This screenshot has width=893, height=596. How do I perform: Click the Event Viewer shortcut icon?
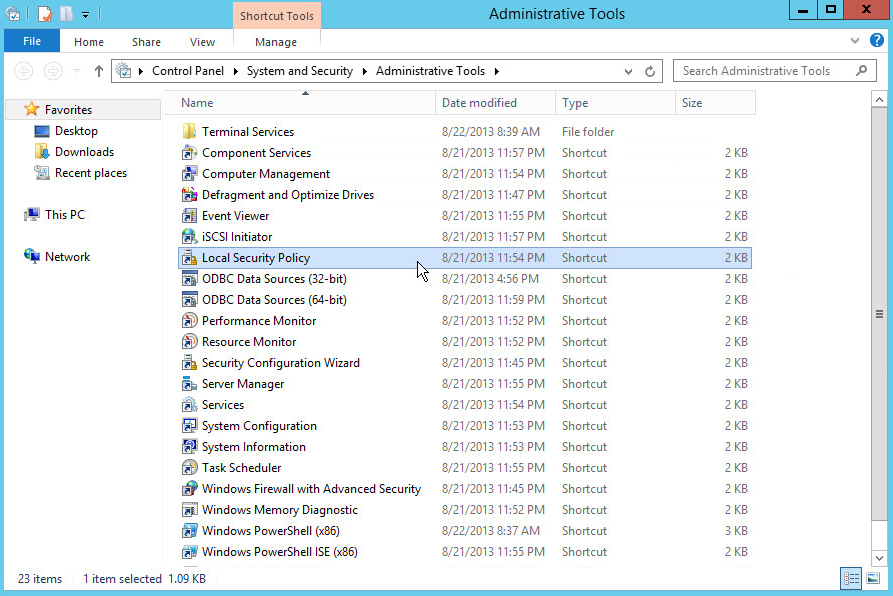tap(189, 216)
